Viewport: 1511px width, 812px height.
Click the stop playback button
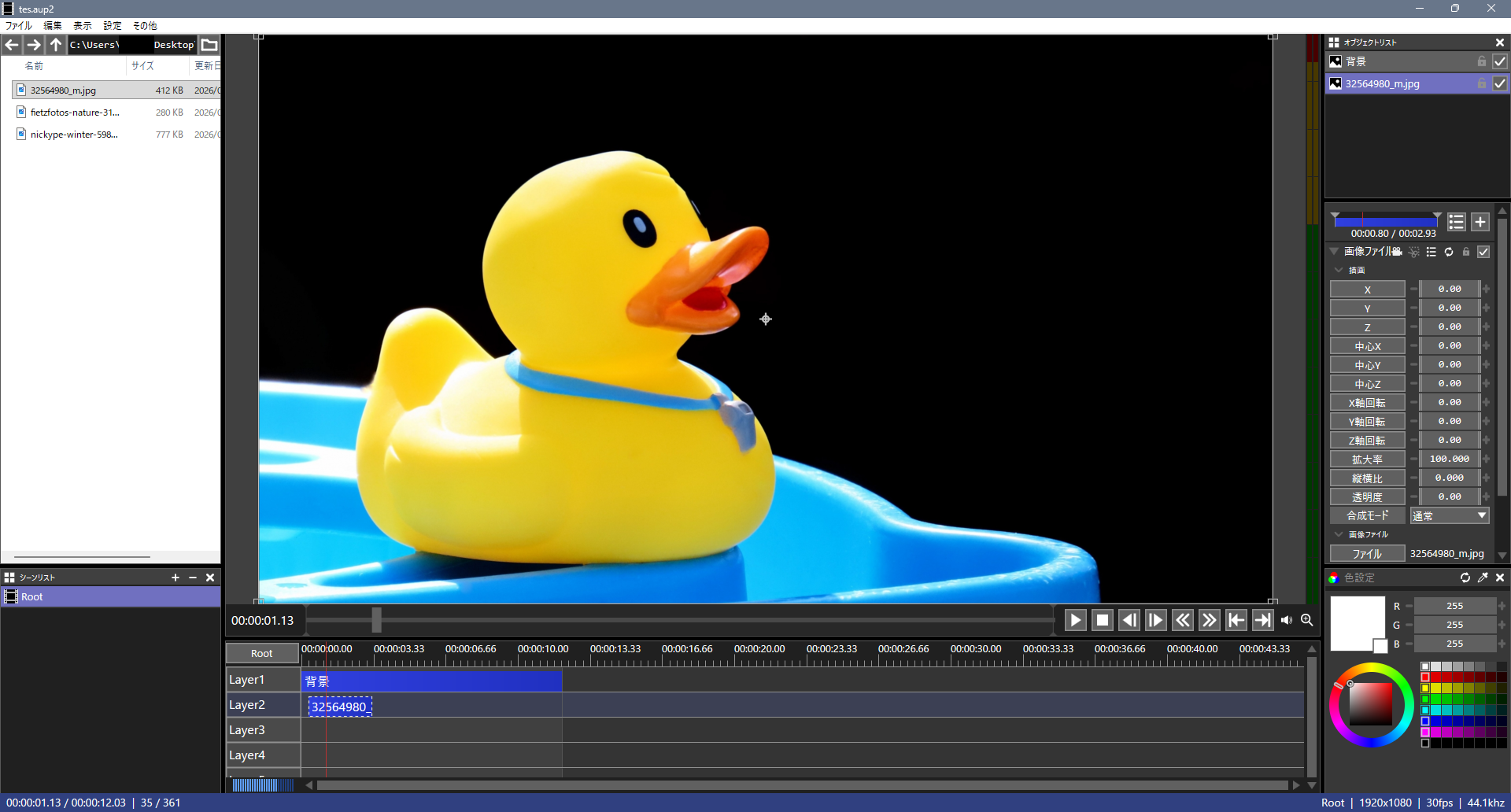click(x=1103, y=620)
